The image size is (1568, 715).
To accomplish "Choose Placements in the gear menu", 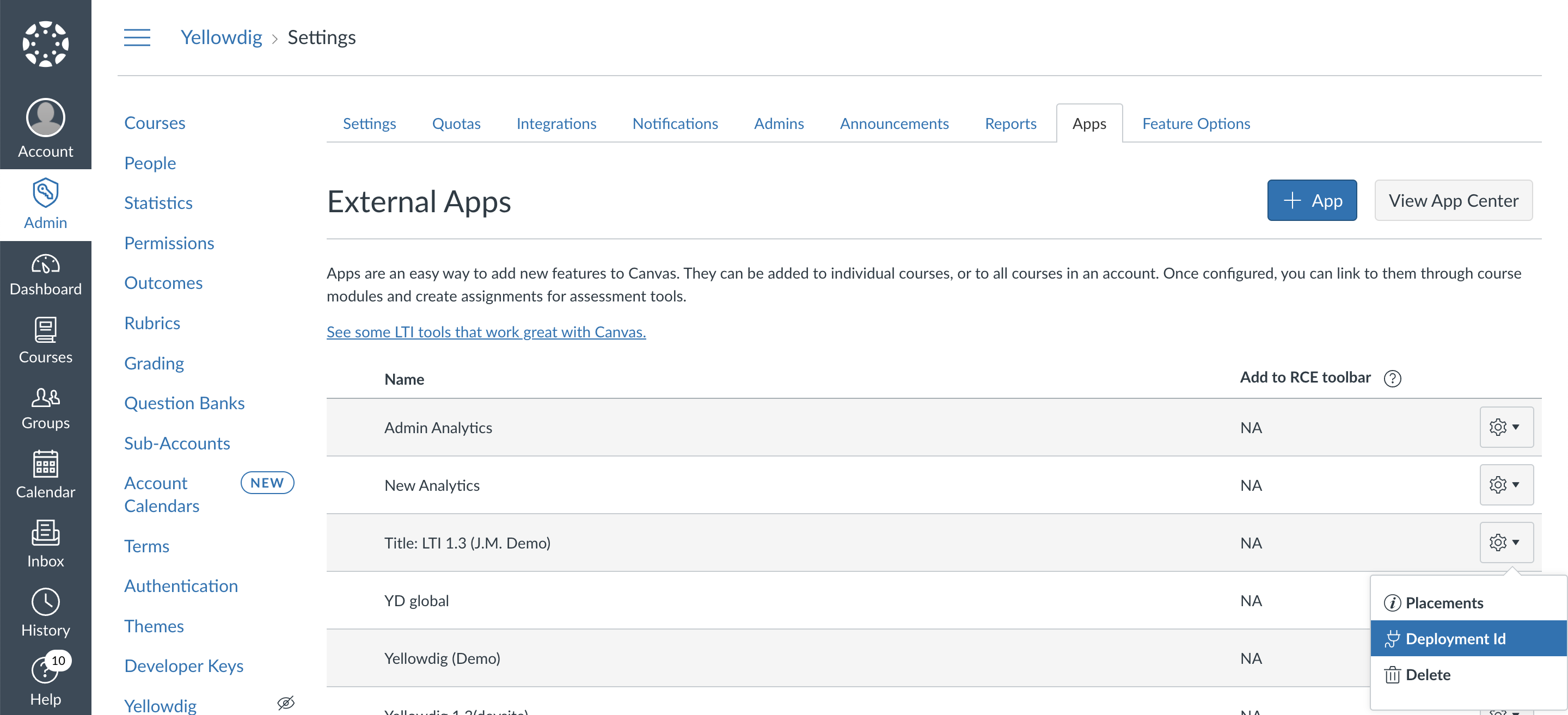I will [1468, 603].
